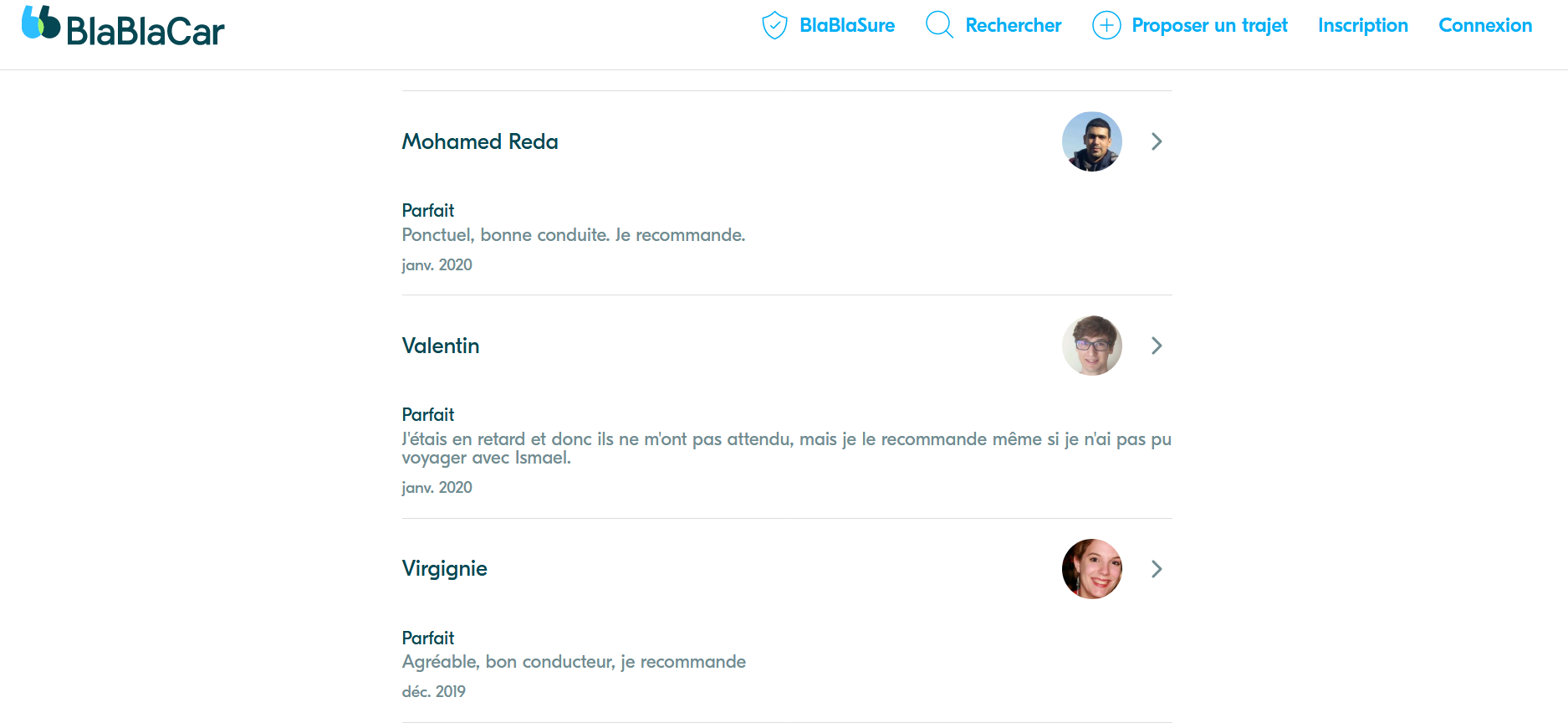1568x728 pixels.
Task: Open Valentin's profile photo
Action: [x=1091, y=346]
